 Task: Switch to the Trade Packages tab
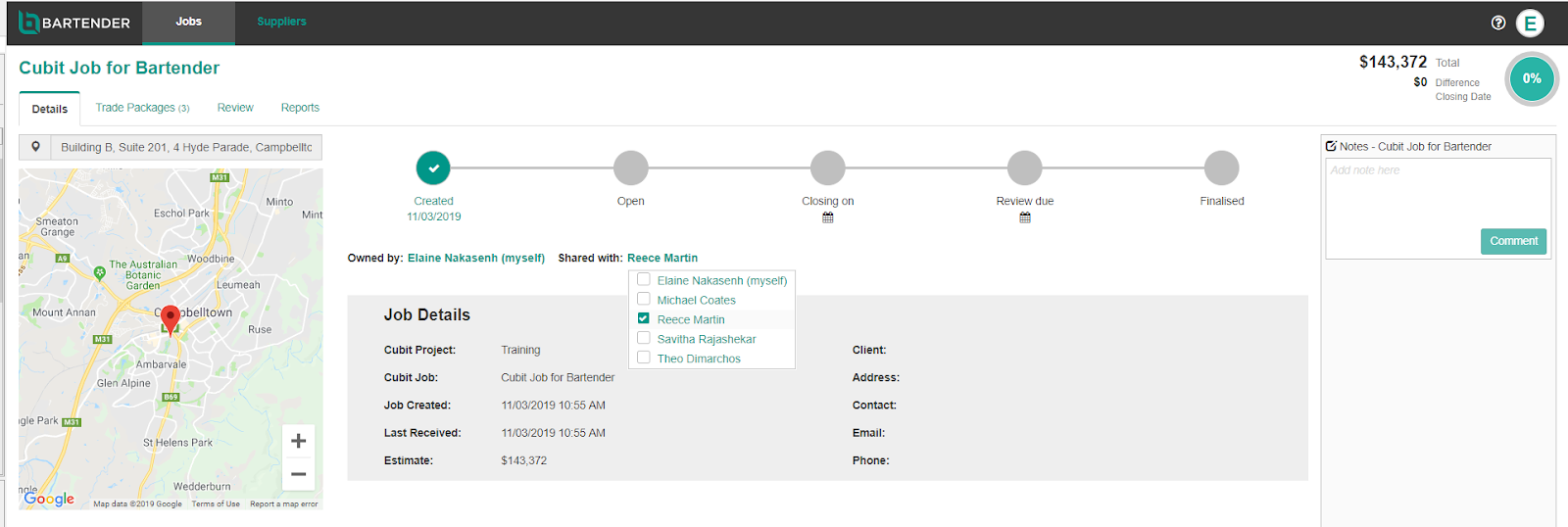click(x=142, y=108)
